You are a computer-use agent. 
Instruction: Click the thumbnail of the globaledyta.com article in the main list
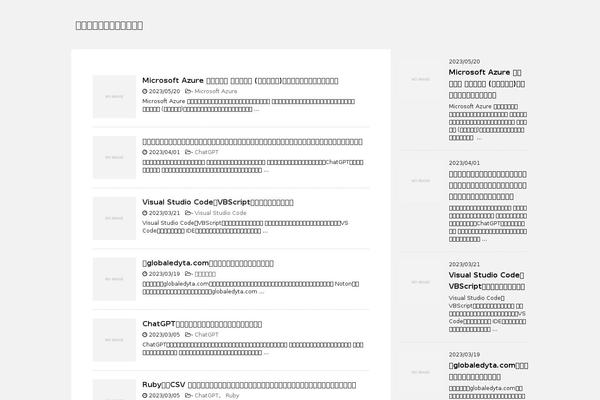click(114, 279)
